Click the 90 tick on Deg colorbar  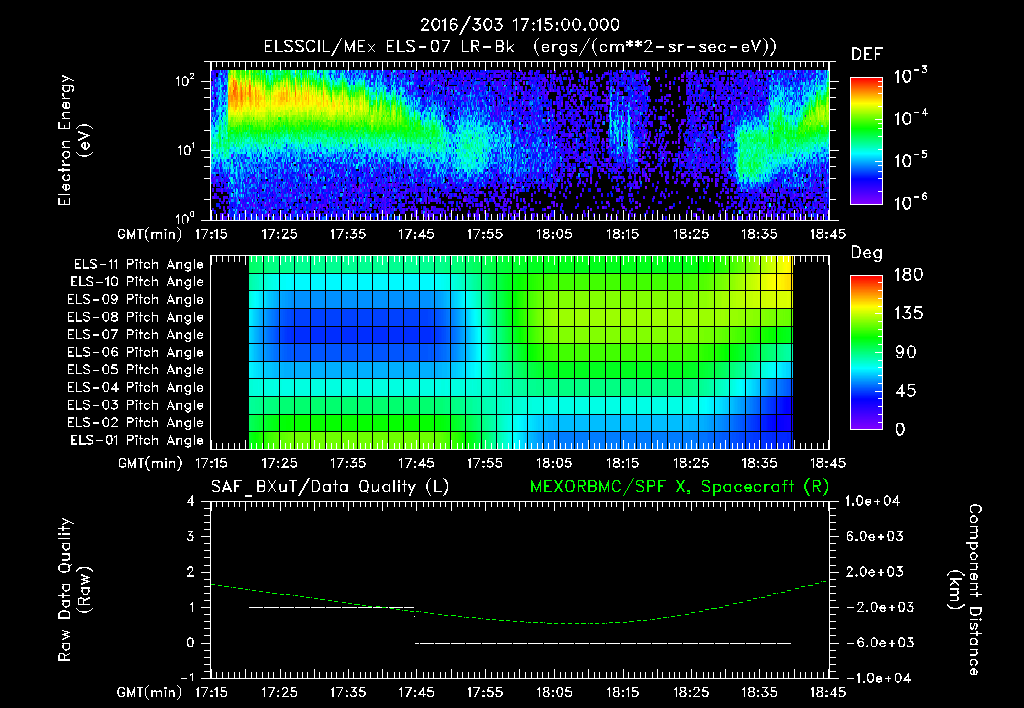click(x=906, y=353)
